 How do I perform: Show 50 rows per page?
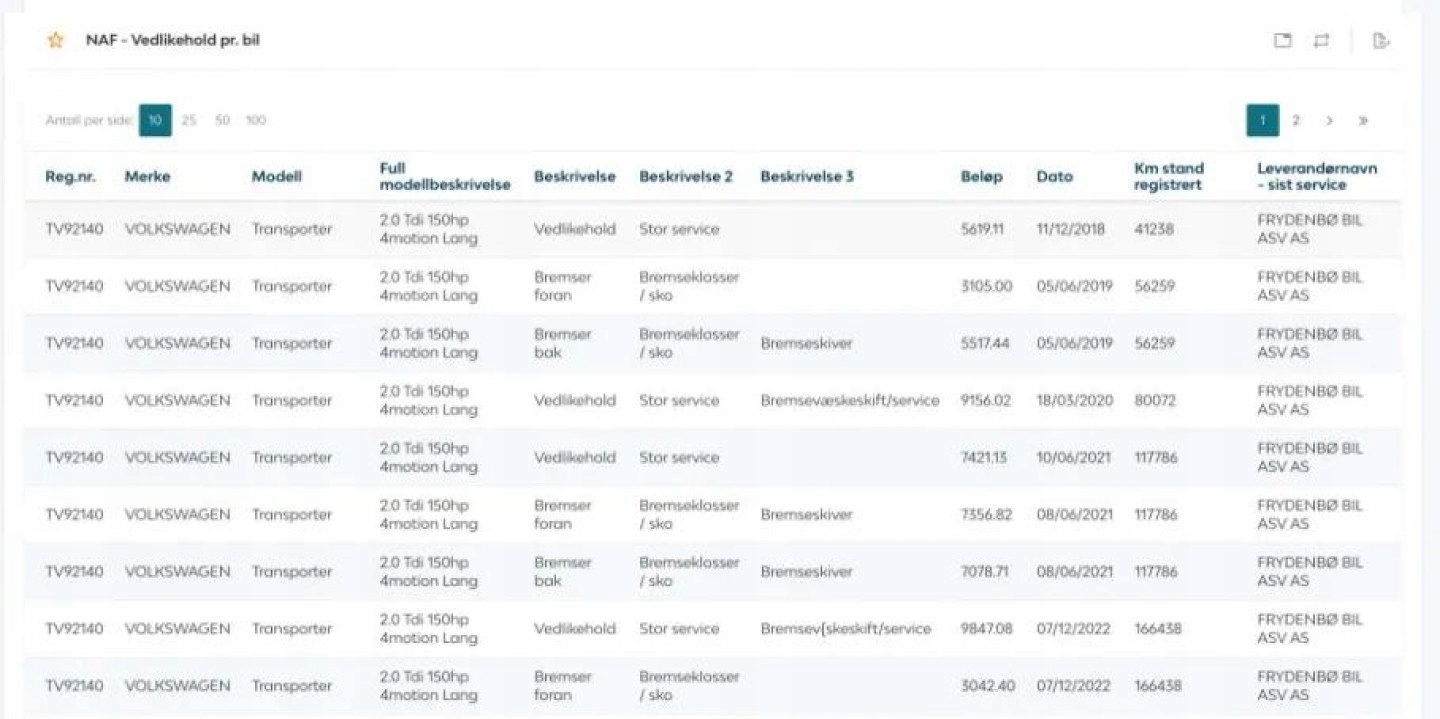click(222, 120)
